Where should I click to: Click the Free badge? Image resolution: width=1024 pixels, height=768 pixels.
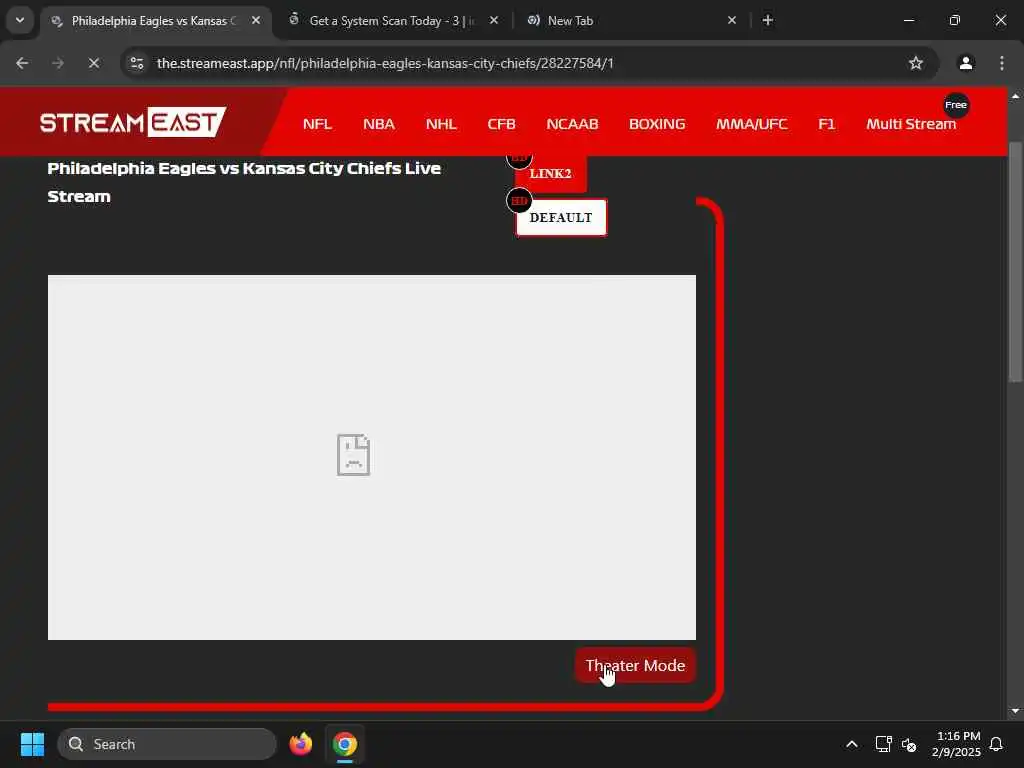pyautogui.click(x=956, y=105)
